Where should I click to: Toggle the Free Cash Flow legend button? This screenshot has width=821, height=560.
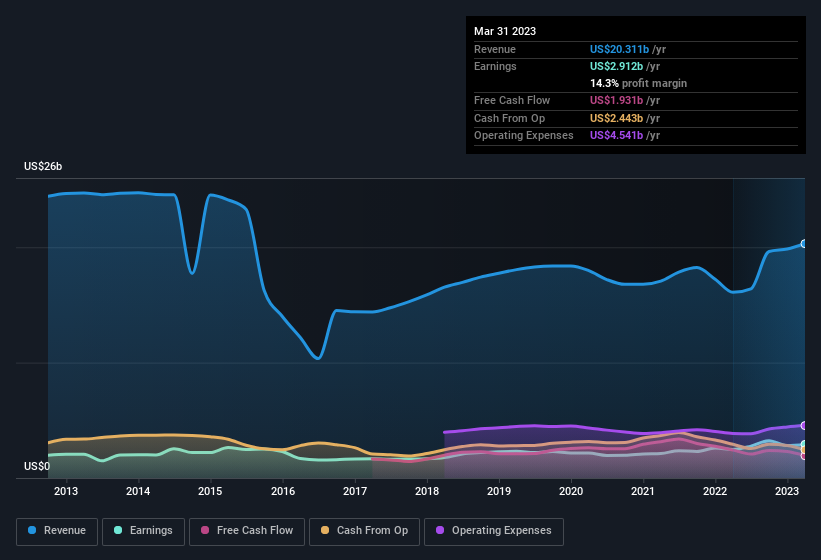pyautogui.click(x=247, y=531)
